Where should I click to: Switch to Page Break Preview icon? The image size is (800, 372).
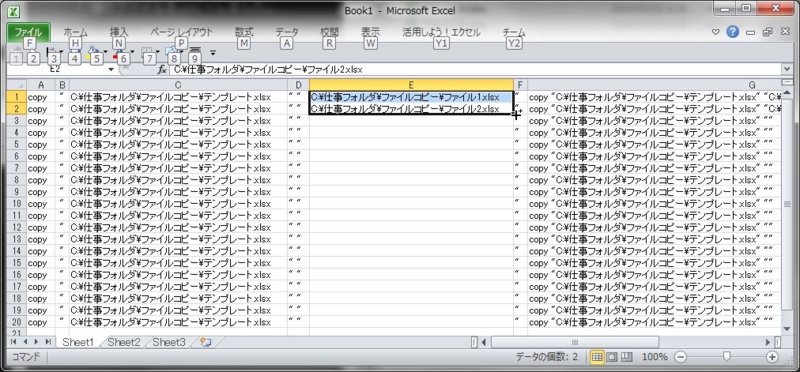click(x=627, y=357)
